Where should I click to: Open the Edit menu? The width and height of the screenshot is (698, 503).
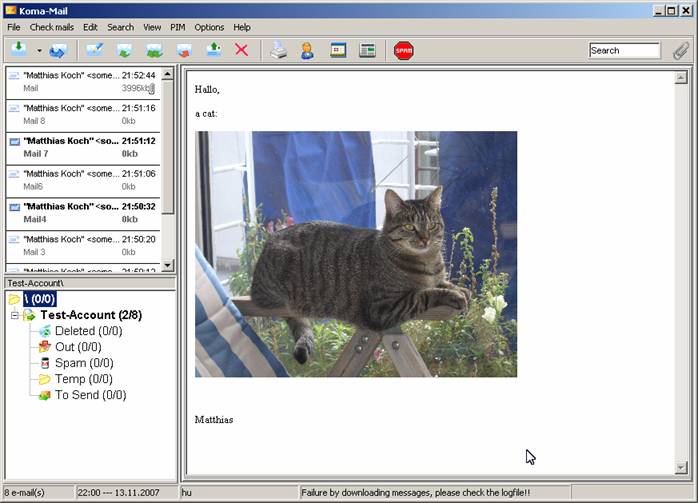coord(90,27)
